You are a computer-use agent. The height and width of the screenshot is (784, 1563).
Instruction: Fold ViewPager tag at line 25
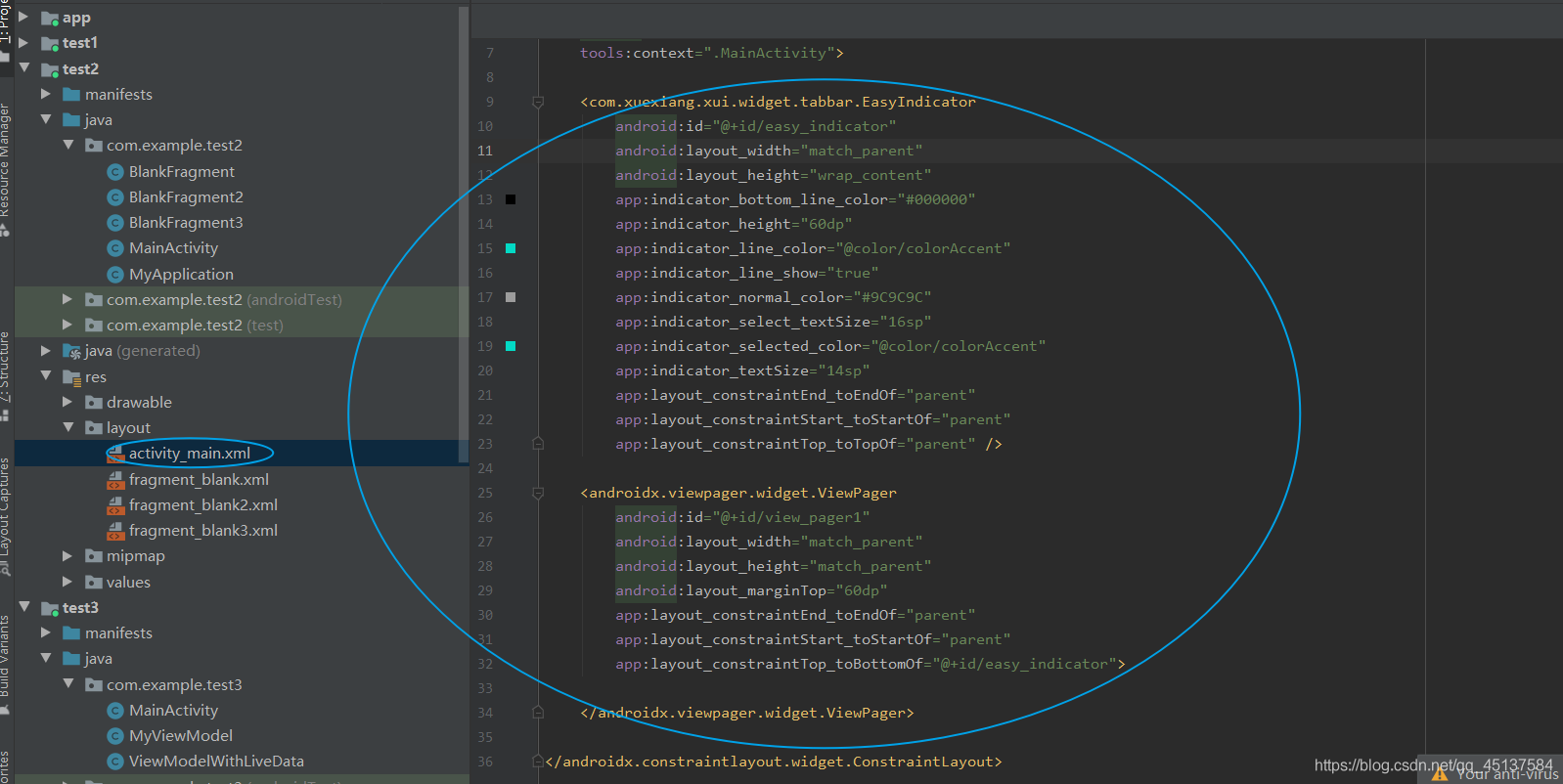click(538, 493)
